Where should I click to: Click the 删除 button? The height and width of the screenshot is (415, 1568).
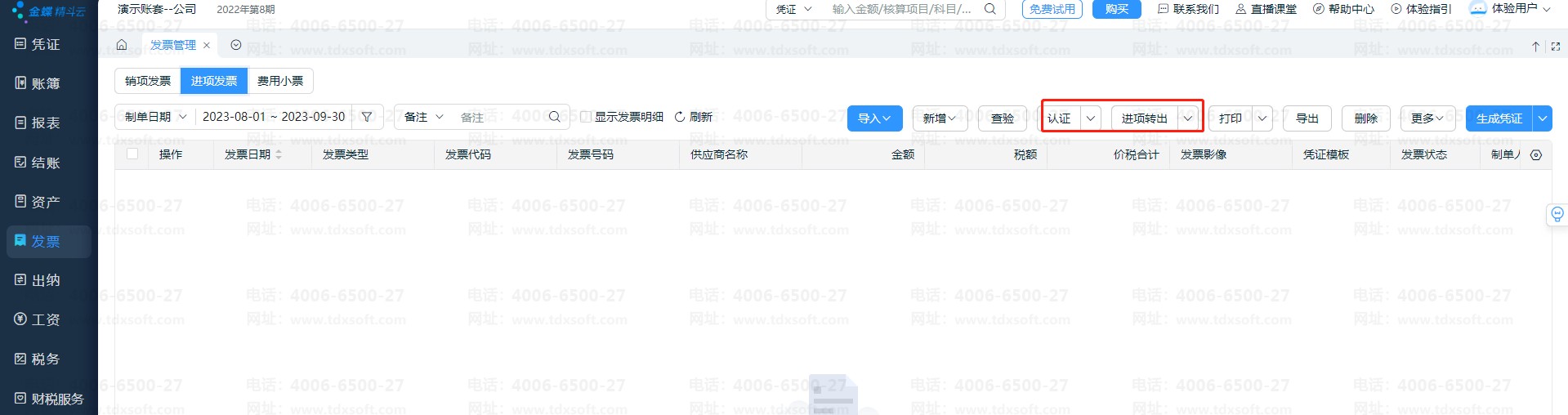[1366, 118]
